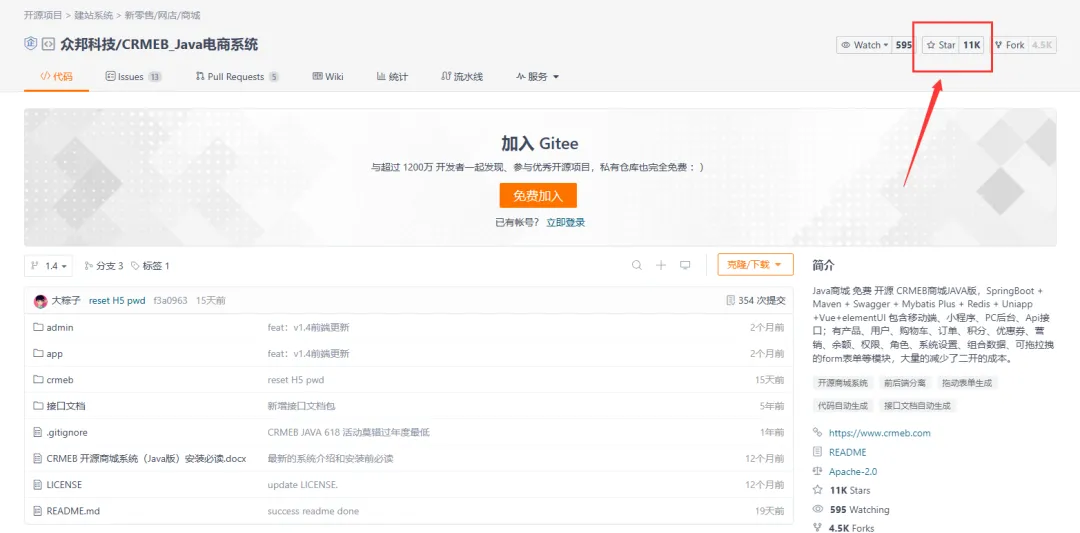The height and width of the screenshot is (533, 1080).
Task: Open the README link in sidebar
Action: [x=848, y=452]
